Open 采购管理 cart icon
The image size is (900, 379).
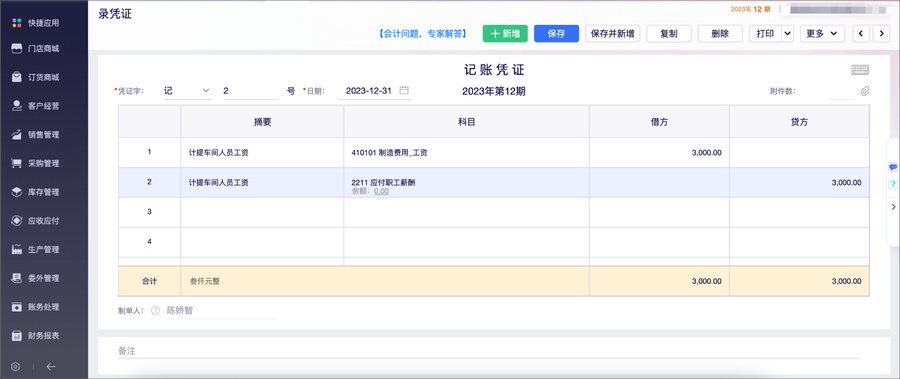(x=17, y=163)
